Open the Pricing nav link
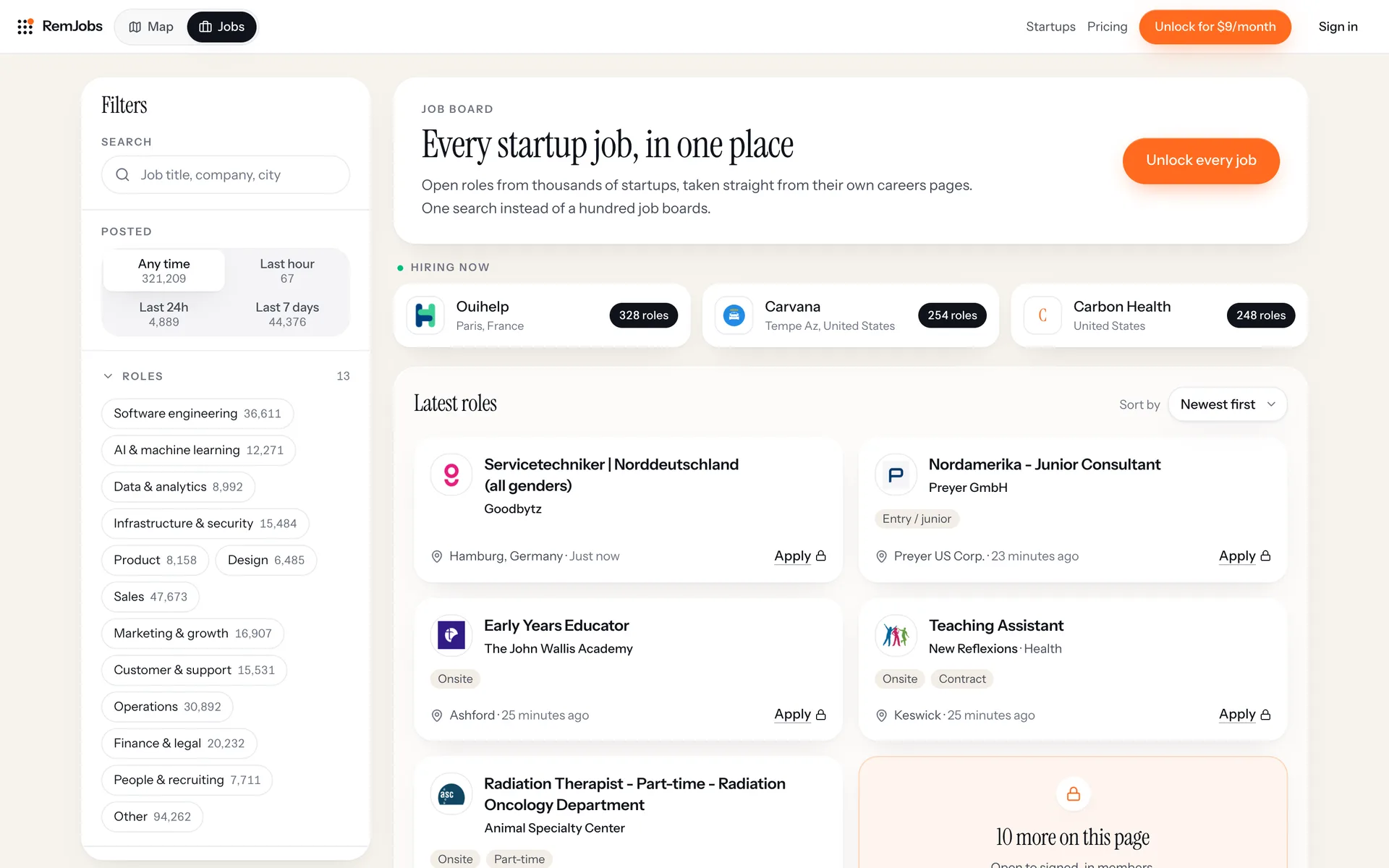 click(1107, 27)
